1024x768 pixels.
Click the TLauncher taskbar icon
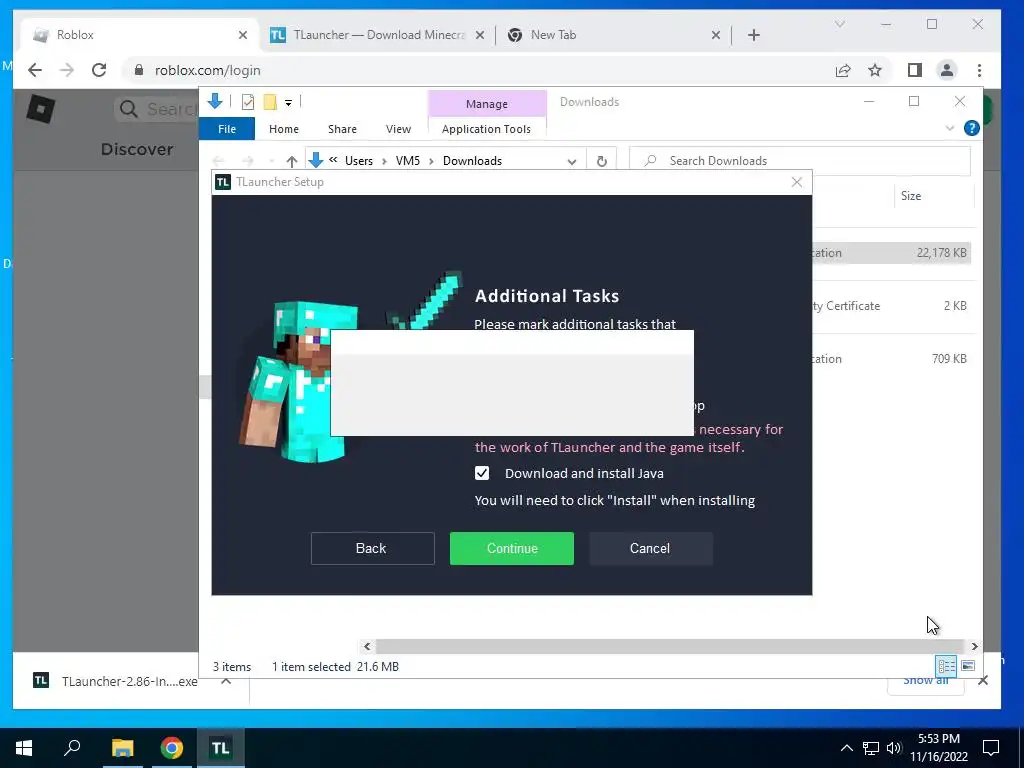[221, 748]
